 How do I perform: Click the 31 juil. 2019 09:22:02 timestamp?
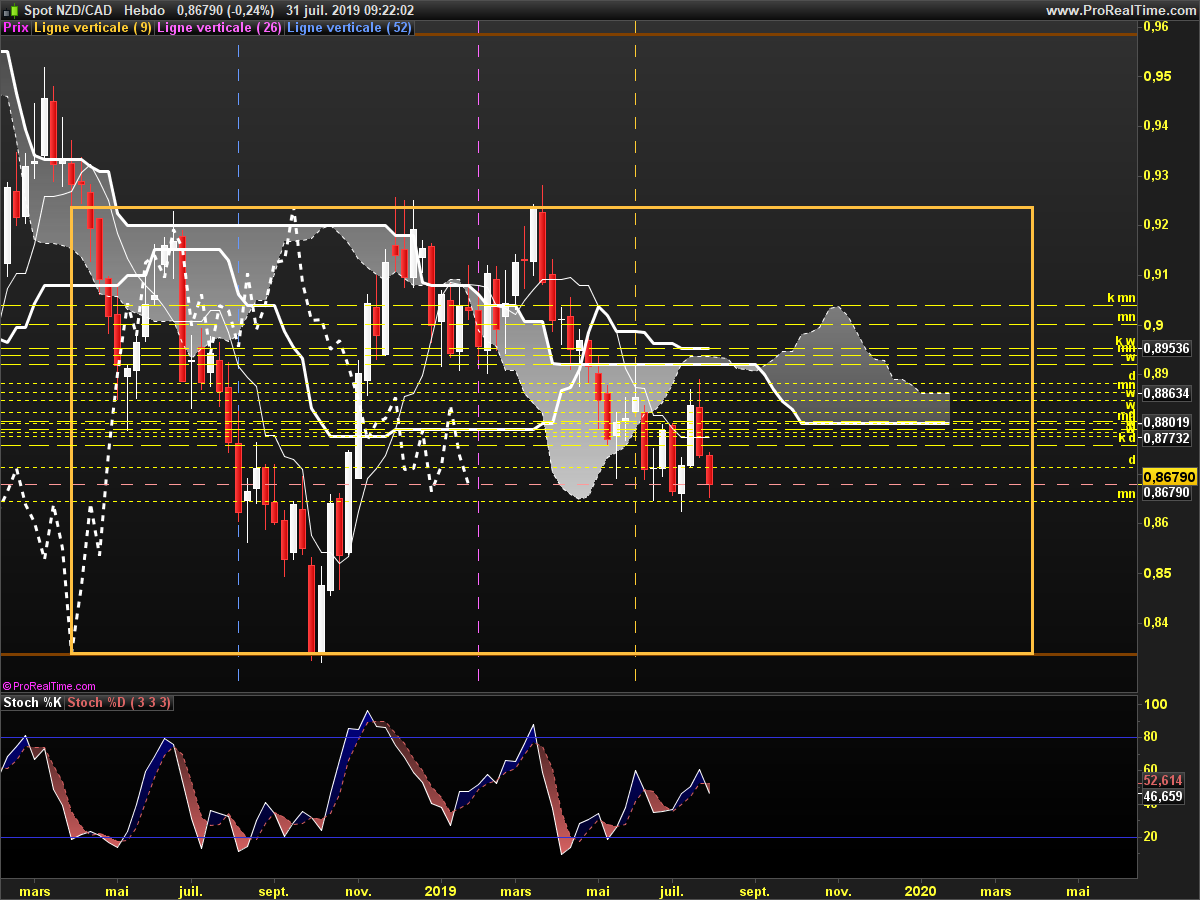350,10
